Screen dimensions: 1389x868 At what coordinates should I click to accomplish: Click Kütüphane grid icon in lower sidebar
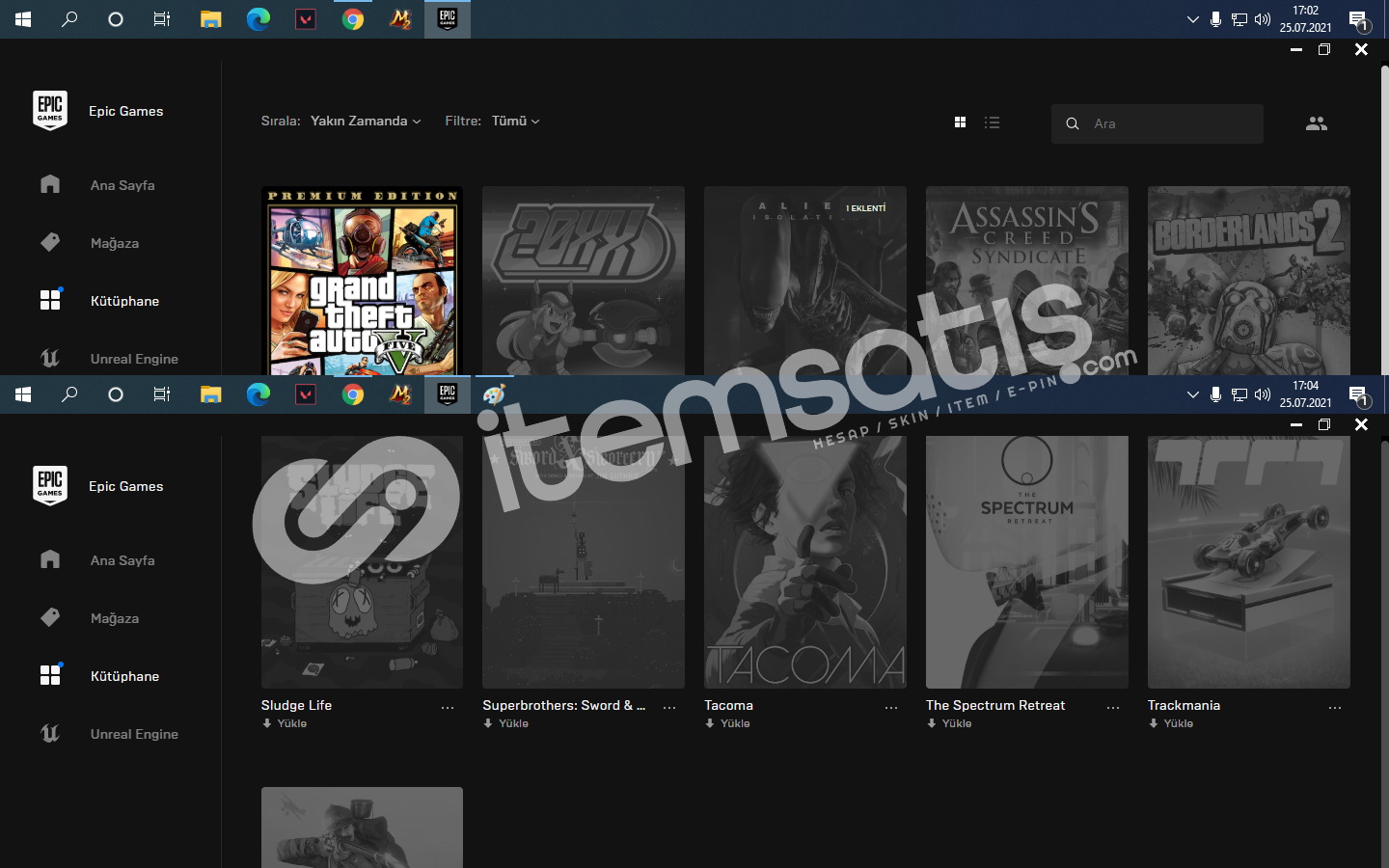50,675
